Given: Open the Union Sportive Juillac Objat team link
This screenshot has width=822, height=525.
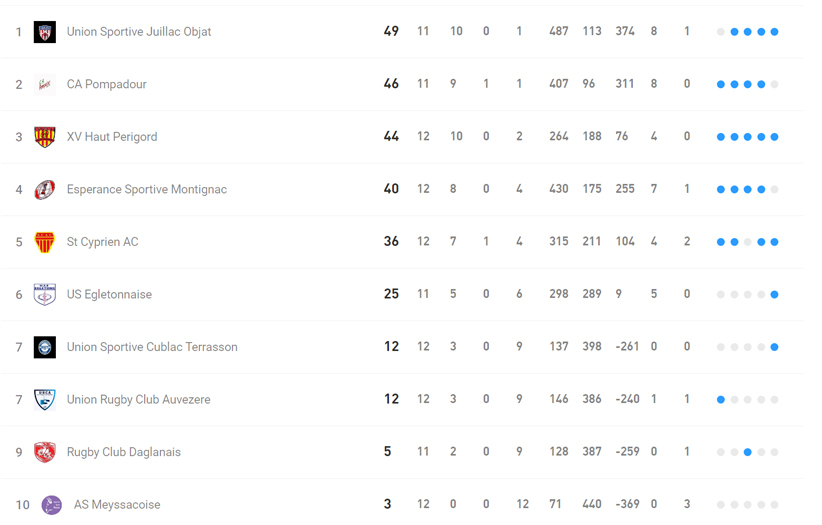Looking at the screenshot, I should tap(139, 32).
